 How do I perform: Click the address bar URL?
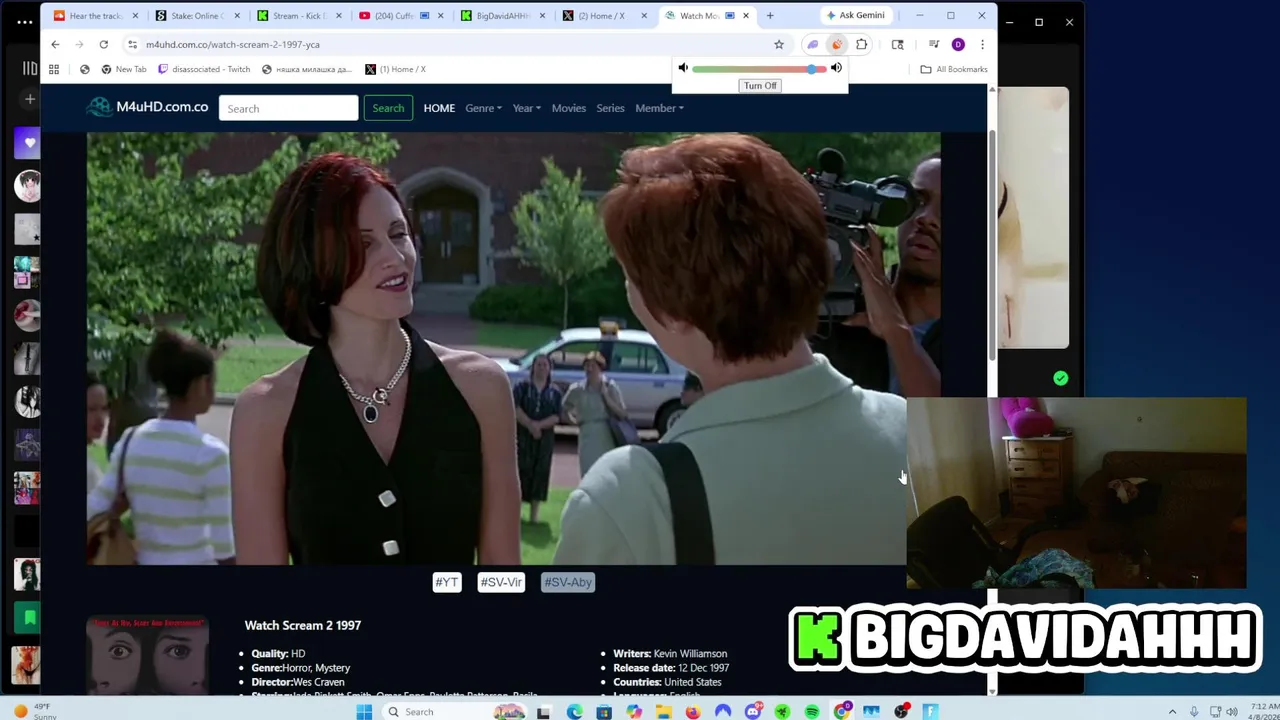(x=232, y=44)
